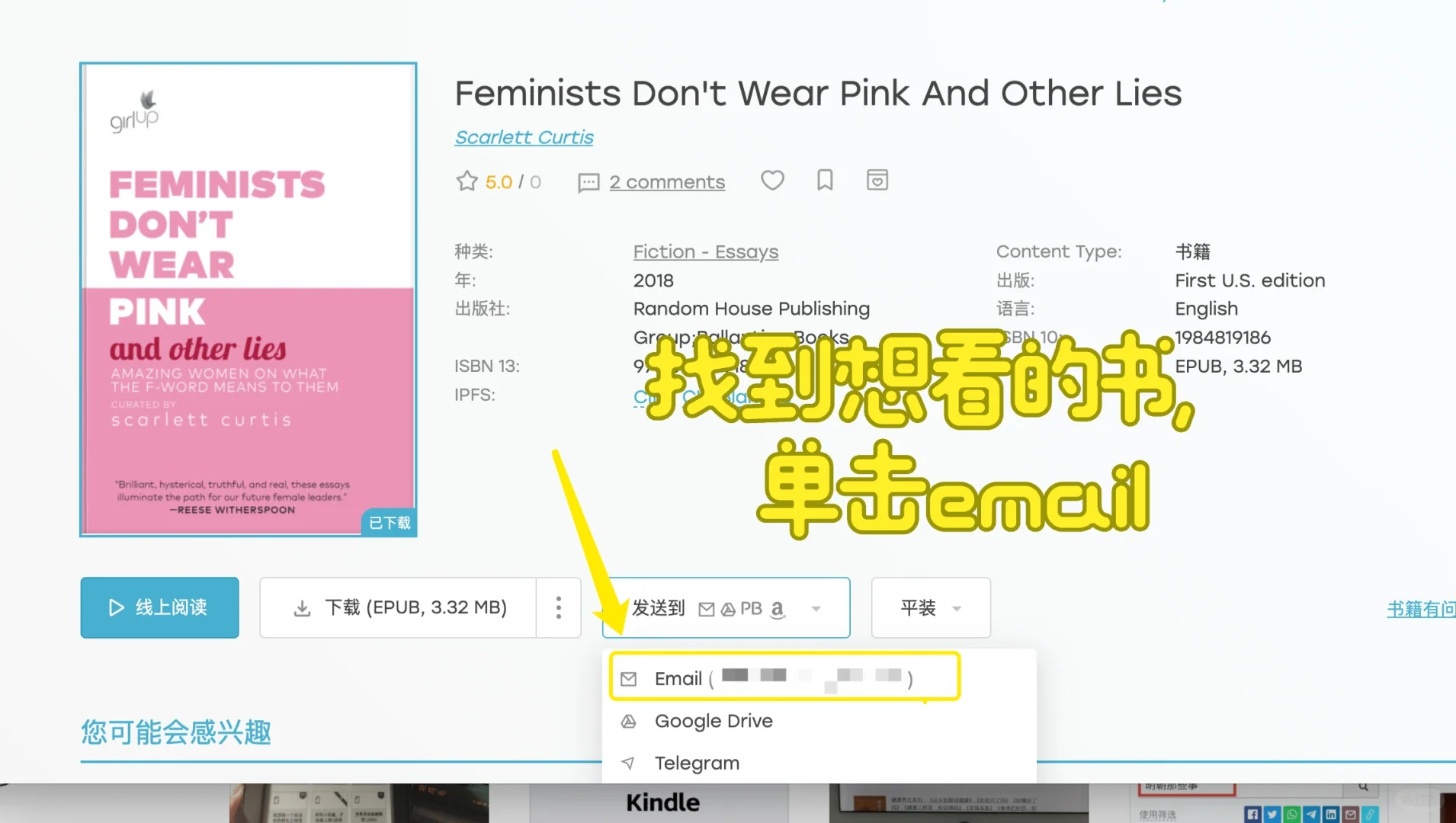Expand the 平装 format dropdown
Viewport: 1456px width, 823px height.
coord(931,608)
